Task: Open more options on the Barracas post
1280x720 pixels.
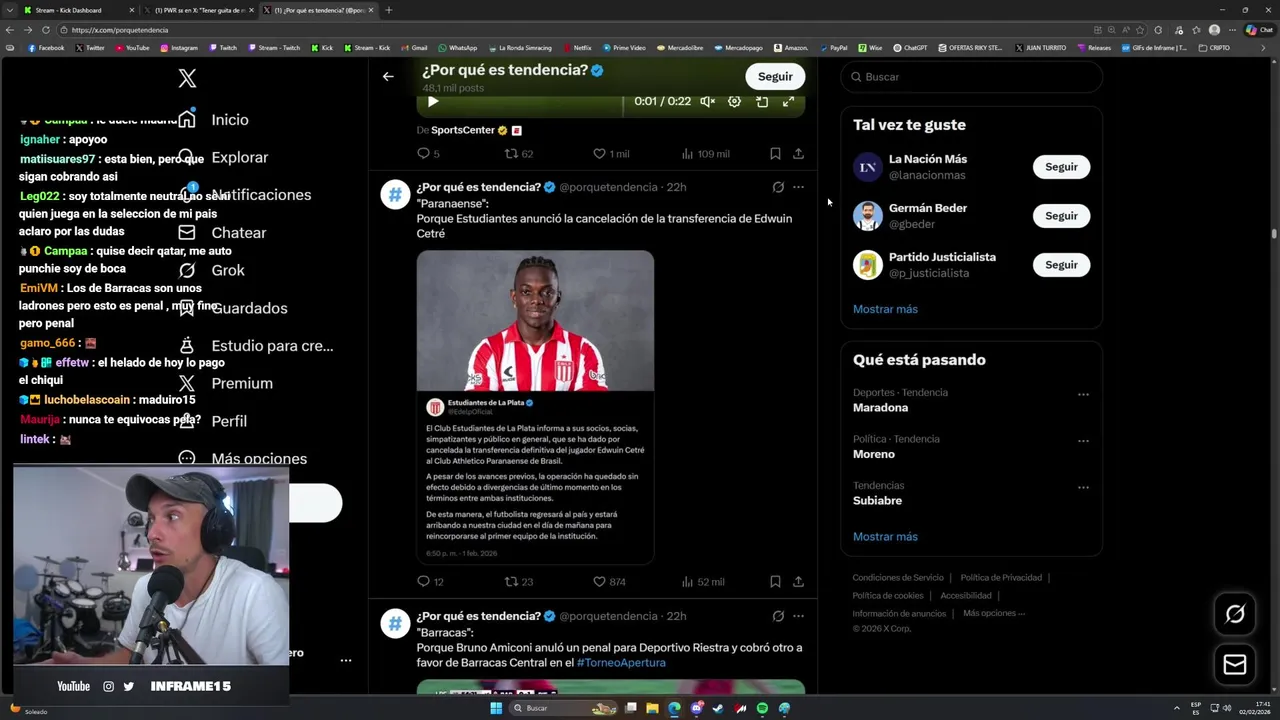Action: coord(798,616)
